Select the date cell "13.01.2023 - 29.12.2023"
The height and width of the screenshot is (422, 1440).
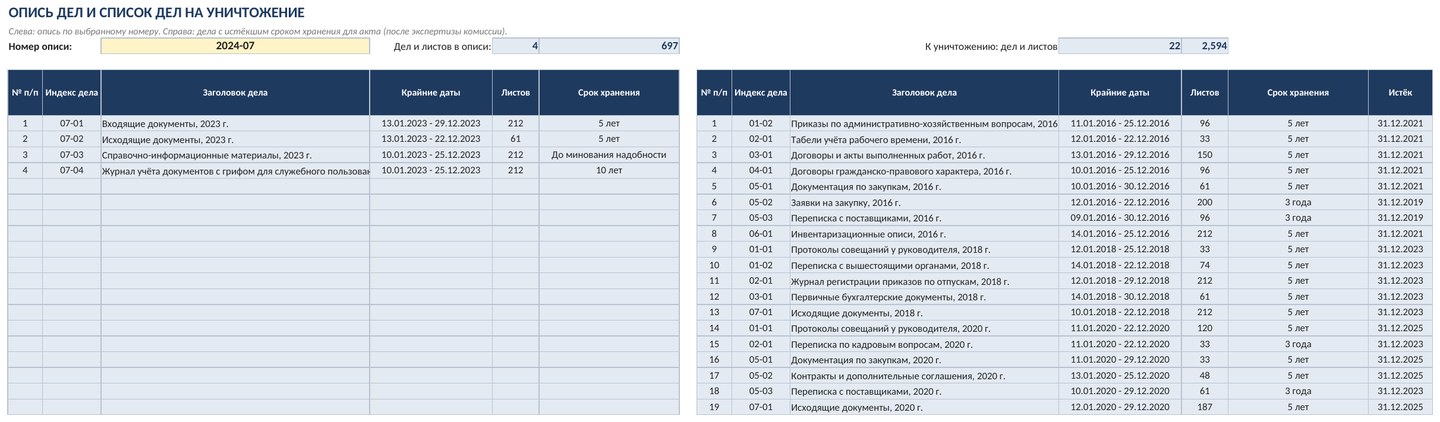click(431, 123)
